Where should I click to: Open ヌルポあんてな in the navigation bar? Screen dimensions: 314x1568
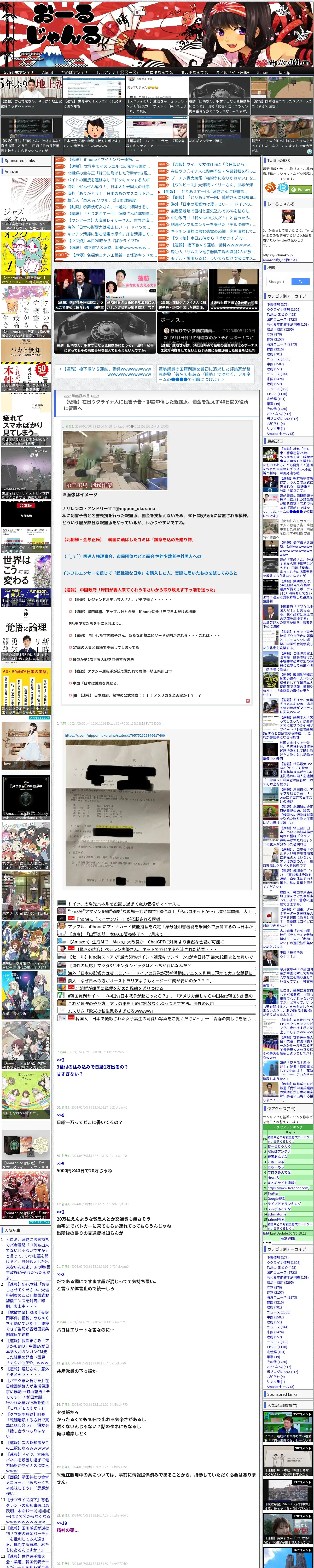click(x=194, y=72)
